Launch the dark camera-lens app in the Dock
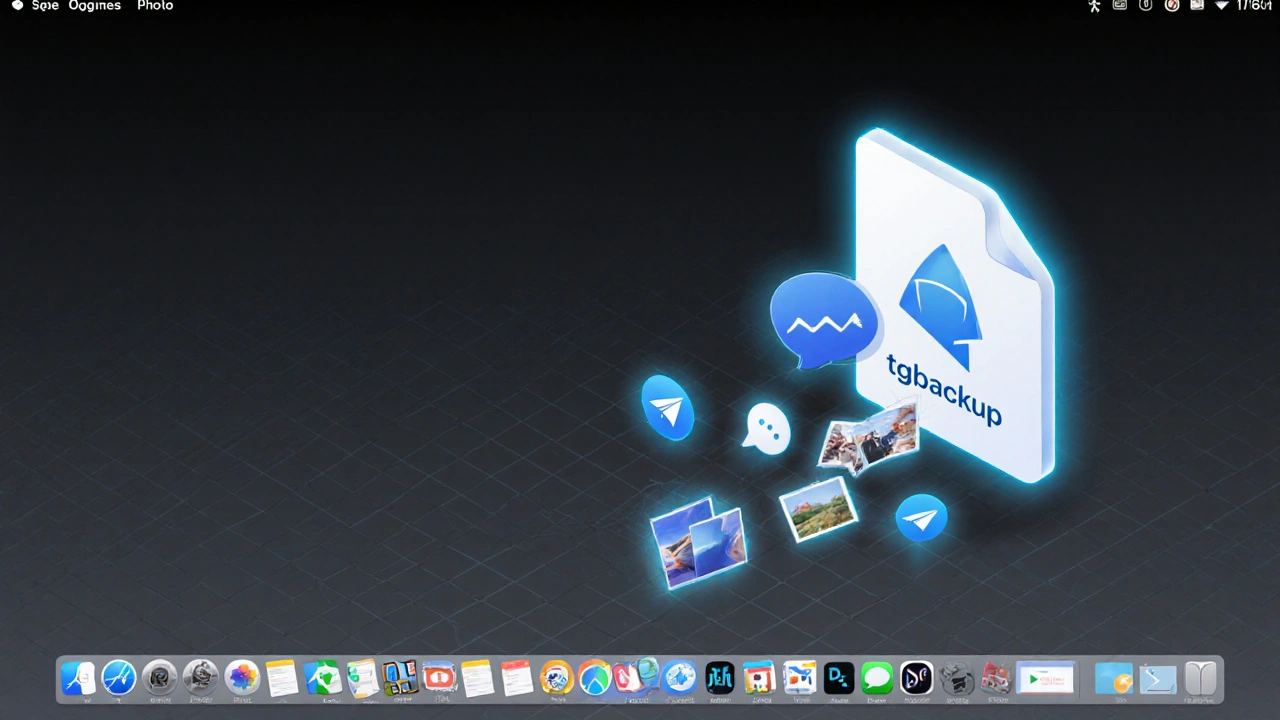Screen dimensions: 1280x720 click(160, 678)
